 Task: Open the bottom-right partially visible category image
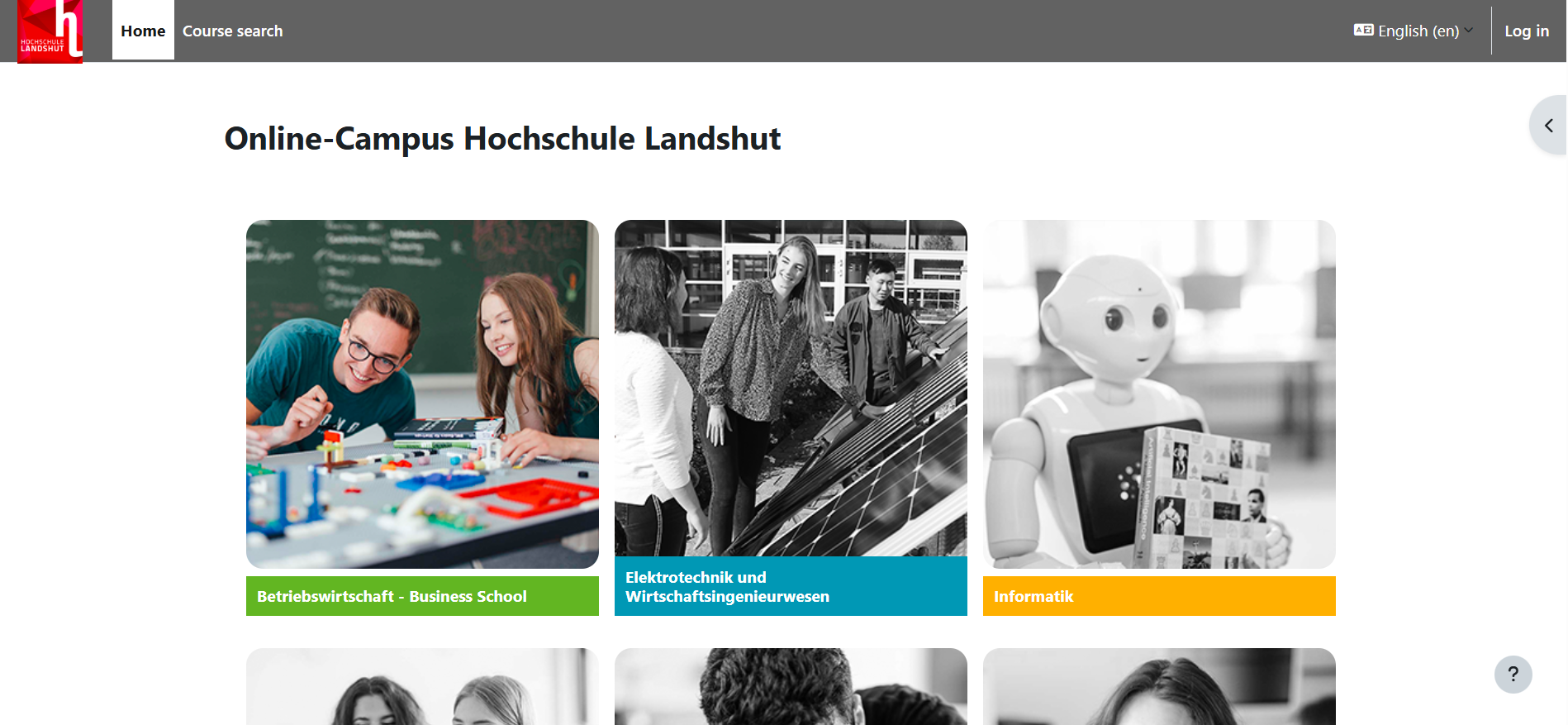[x=1159, y=687]
